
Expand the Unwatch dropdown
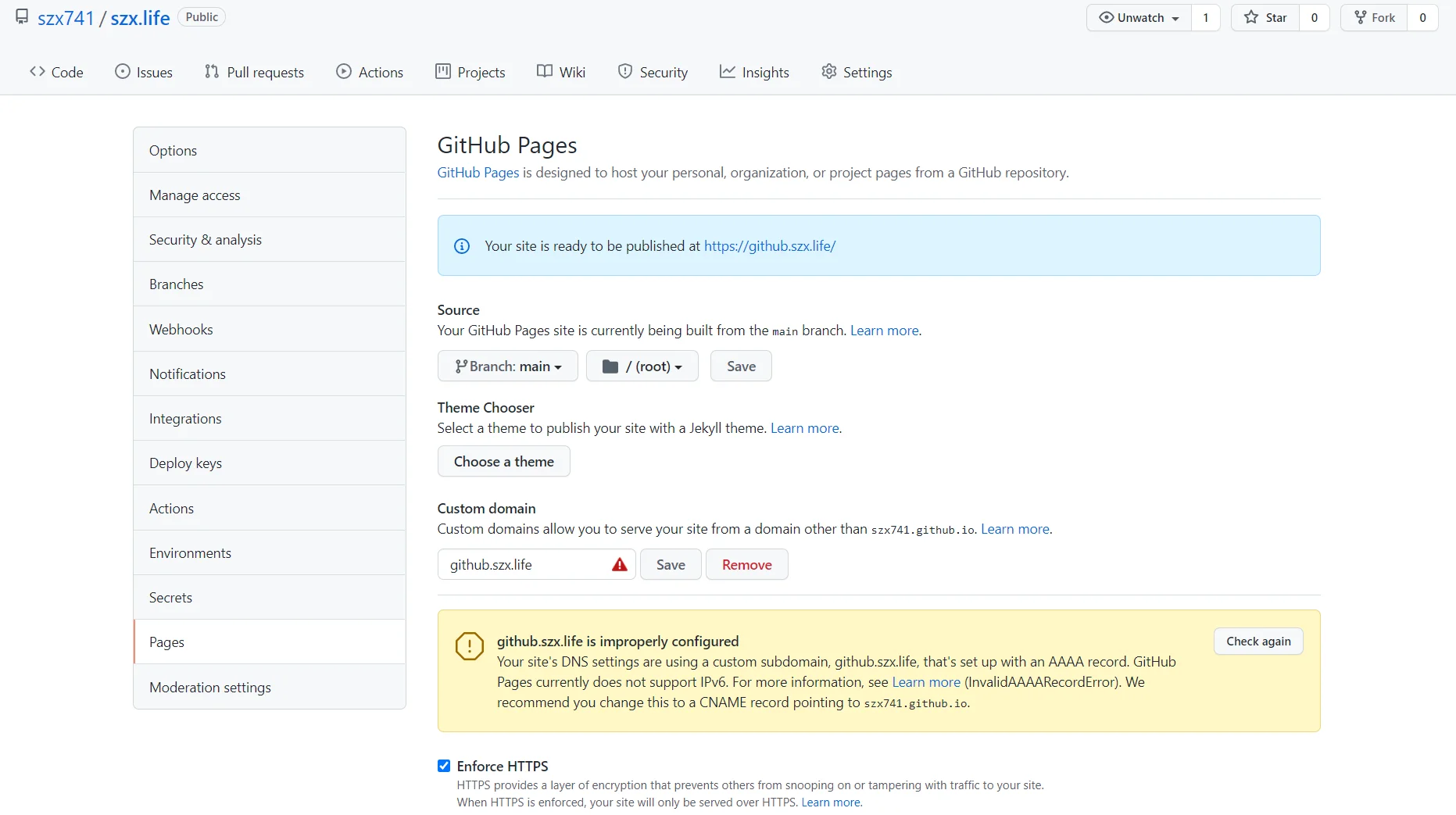pyautogui.click(x=1139, y=17)
